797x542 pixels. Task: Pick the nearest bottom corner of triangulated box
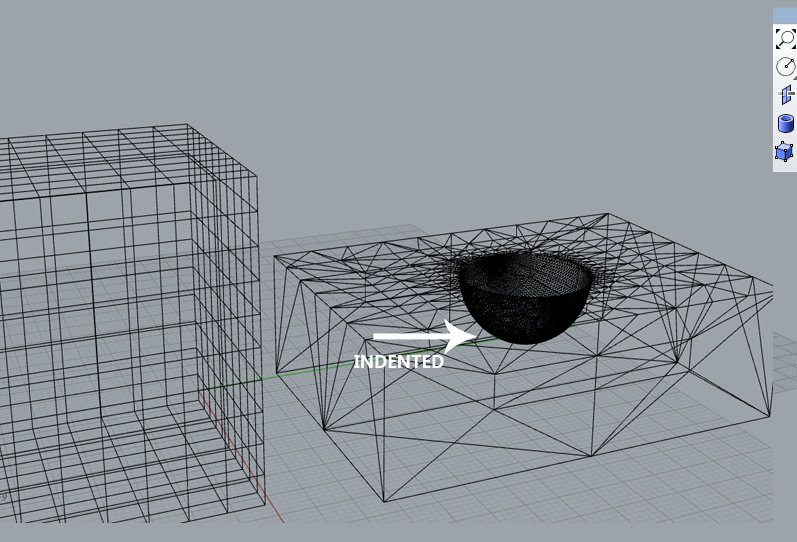point(384,501)
